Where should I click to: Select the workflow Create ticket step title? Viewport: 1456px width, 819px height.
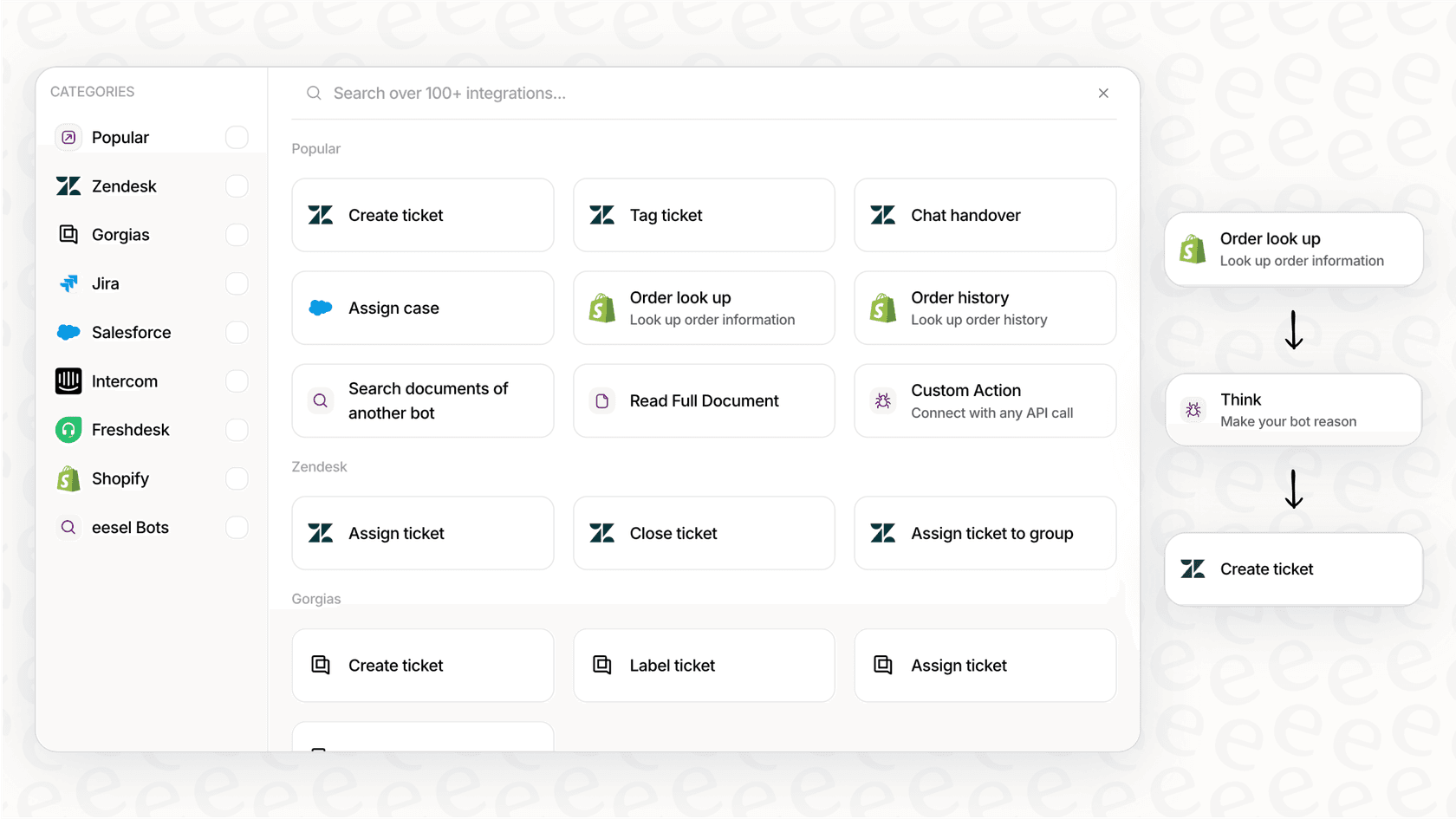[x=1266, y=569]
